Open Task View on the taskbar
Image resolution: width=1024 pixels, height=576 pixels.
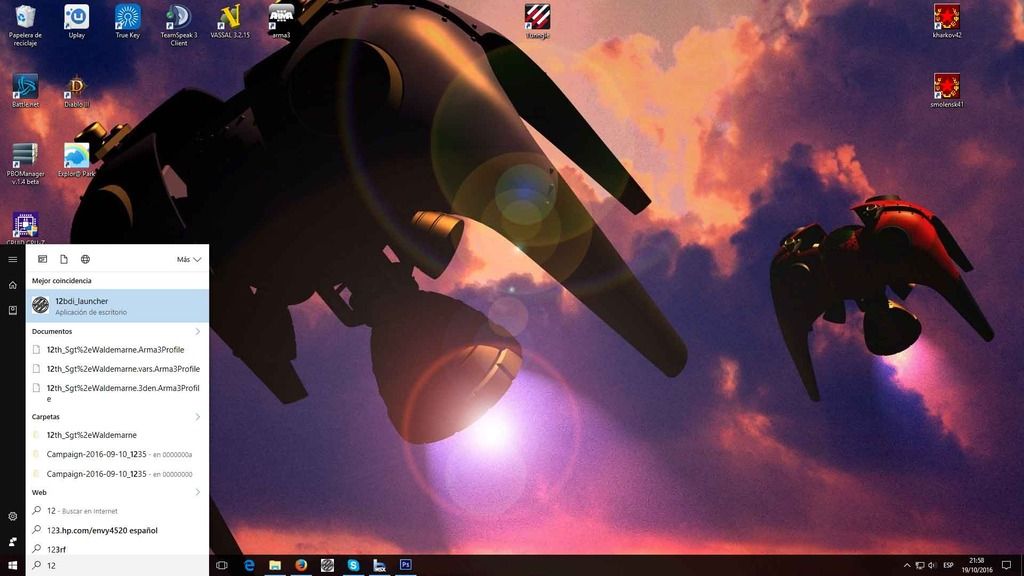coord(221,565)
